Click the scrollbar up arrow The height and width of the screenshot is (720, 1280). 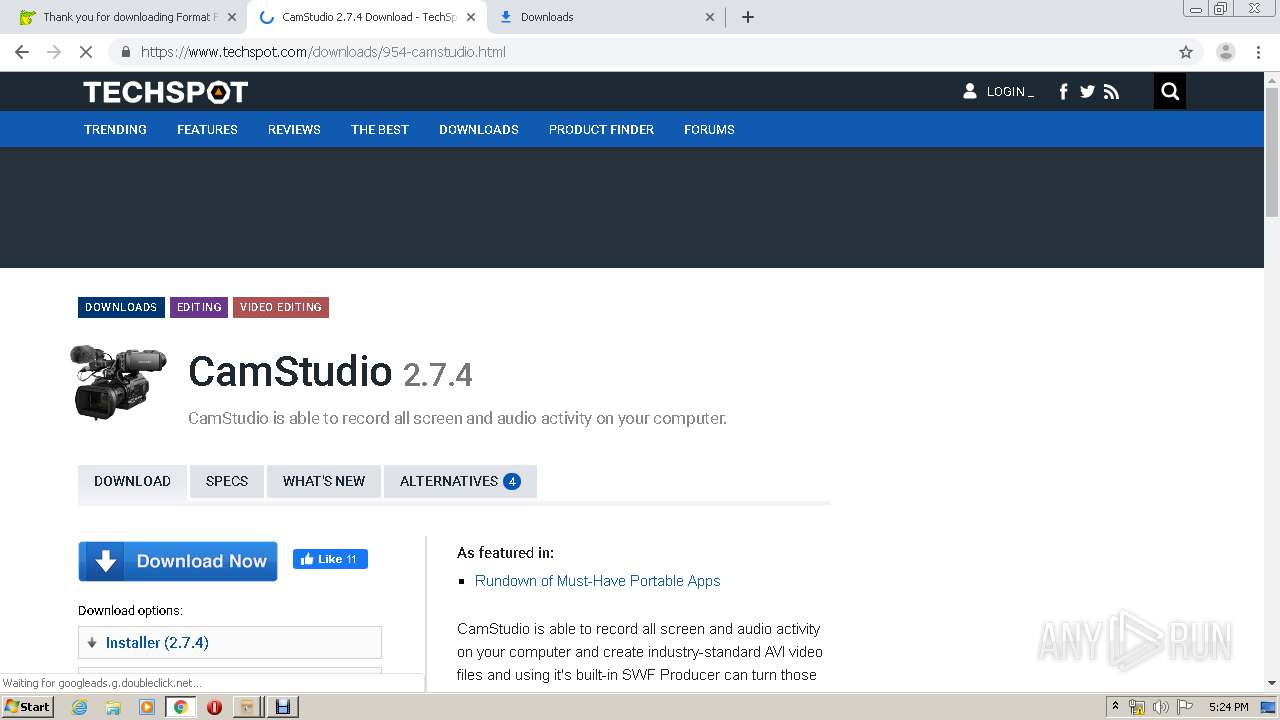coord(1272,80)
